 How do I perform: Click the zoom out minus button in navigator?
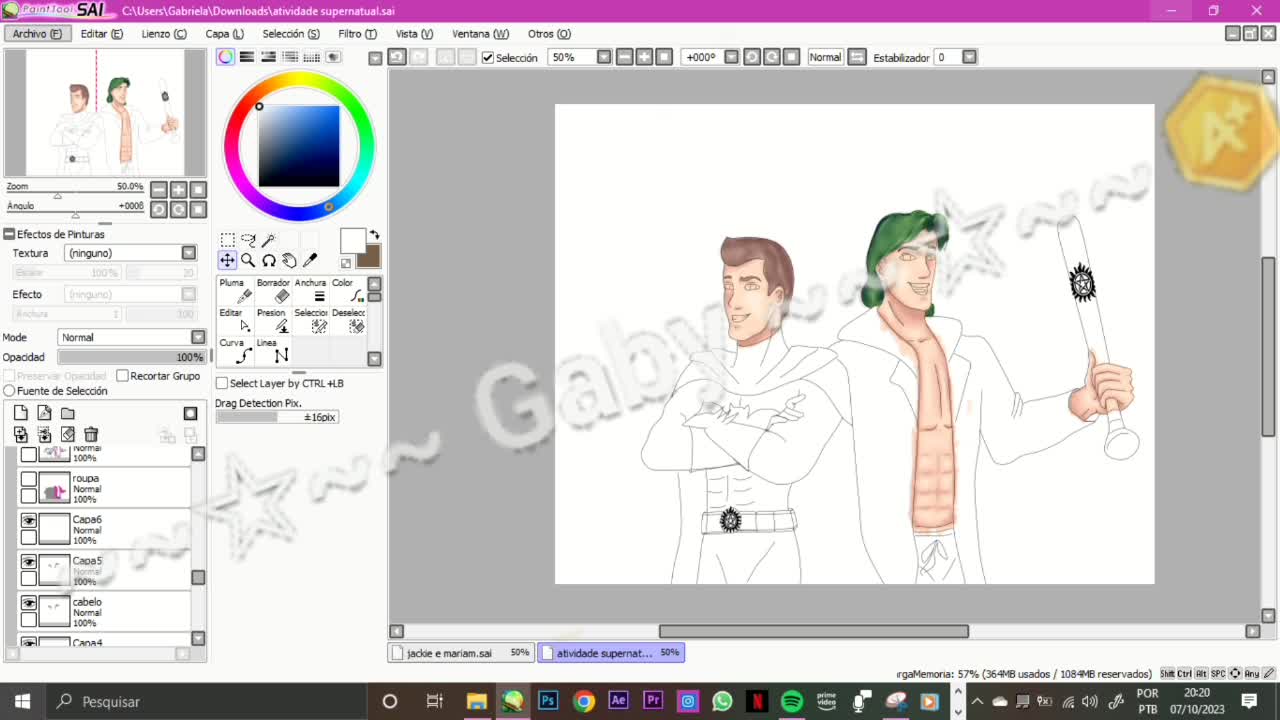click(x=159, y=190)
